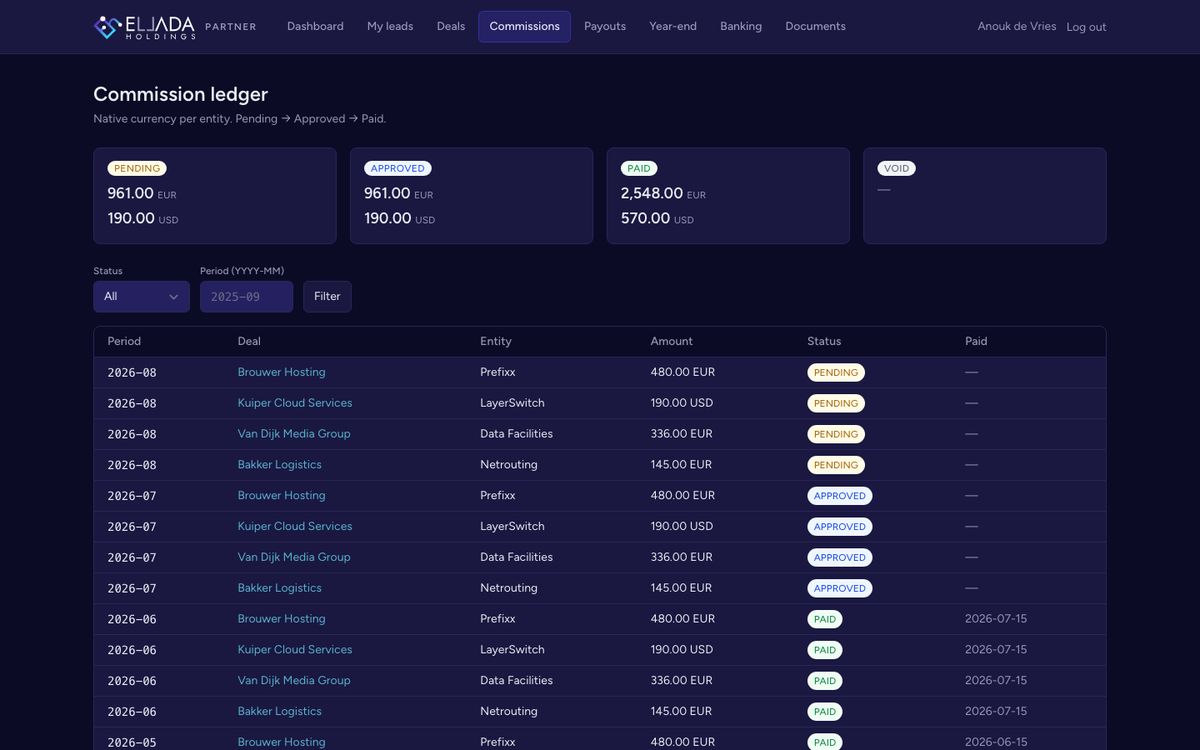Click the APPROVED badge in the summary card
Viewport: 1200px width, 750px height.
398,169
